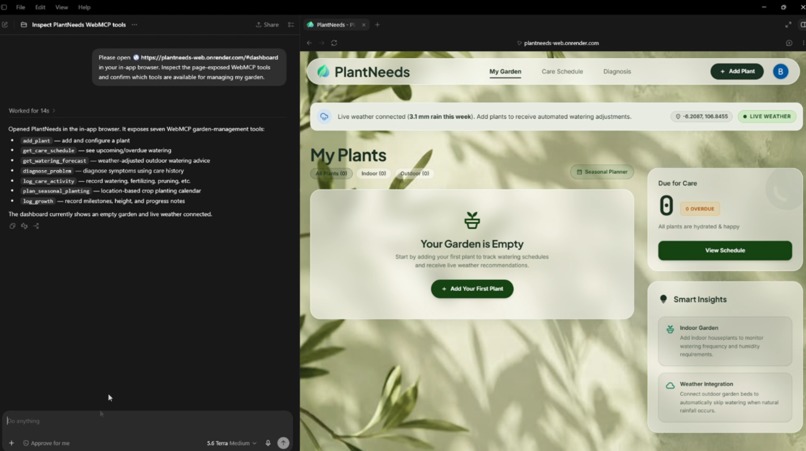Open the more options ellipsis next to chat title
The image size is (806, 451).
pyautogui.click(x=135, y=25)
